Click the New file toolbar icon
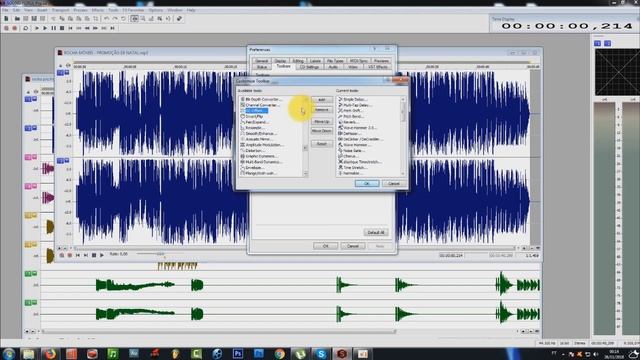The height and width of the screenshot is (360, 640). coord(6,19)
